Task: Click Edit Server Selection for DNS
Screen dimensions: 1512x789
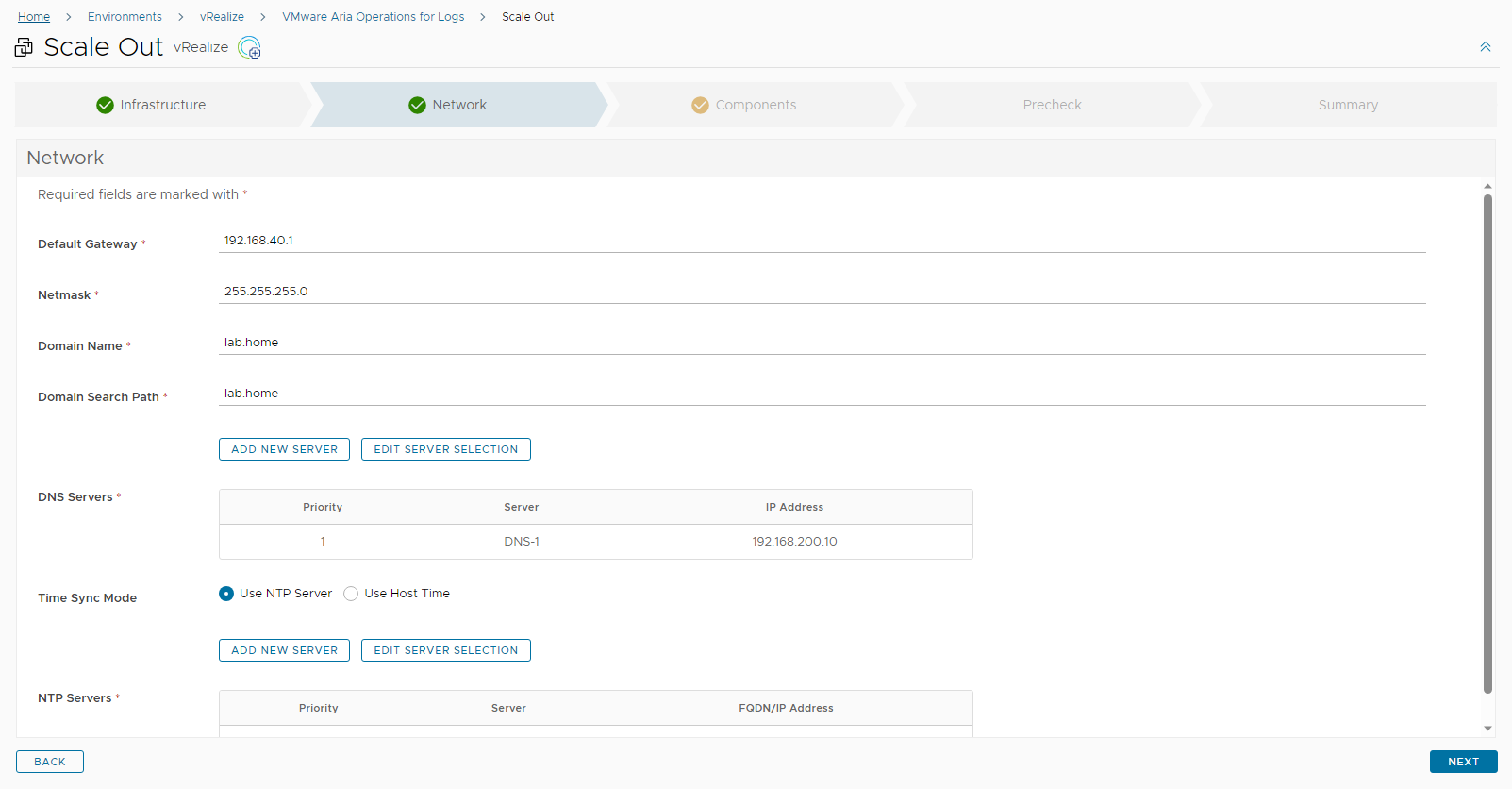Action: pos(445,449)
